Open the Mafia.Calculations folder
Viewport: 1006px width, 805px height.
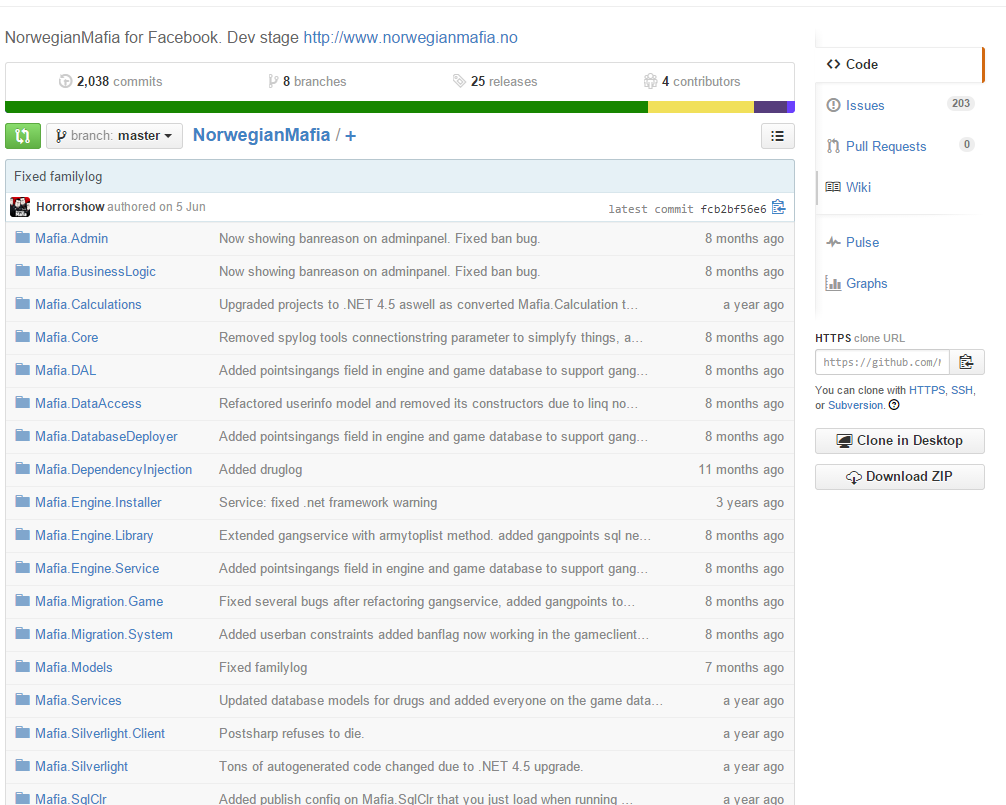pos(89,305)
